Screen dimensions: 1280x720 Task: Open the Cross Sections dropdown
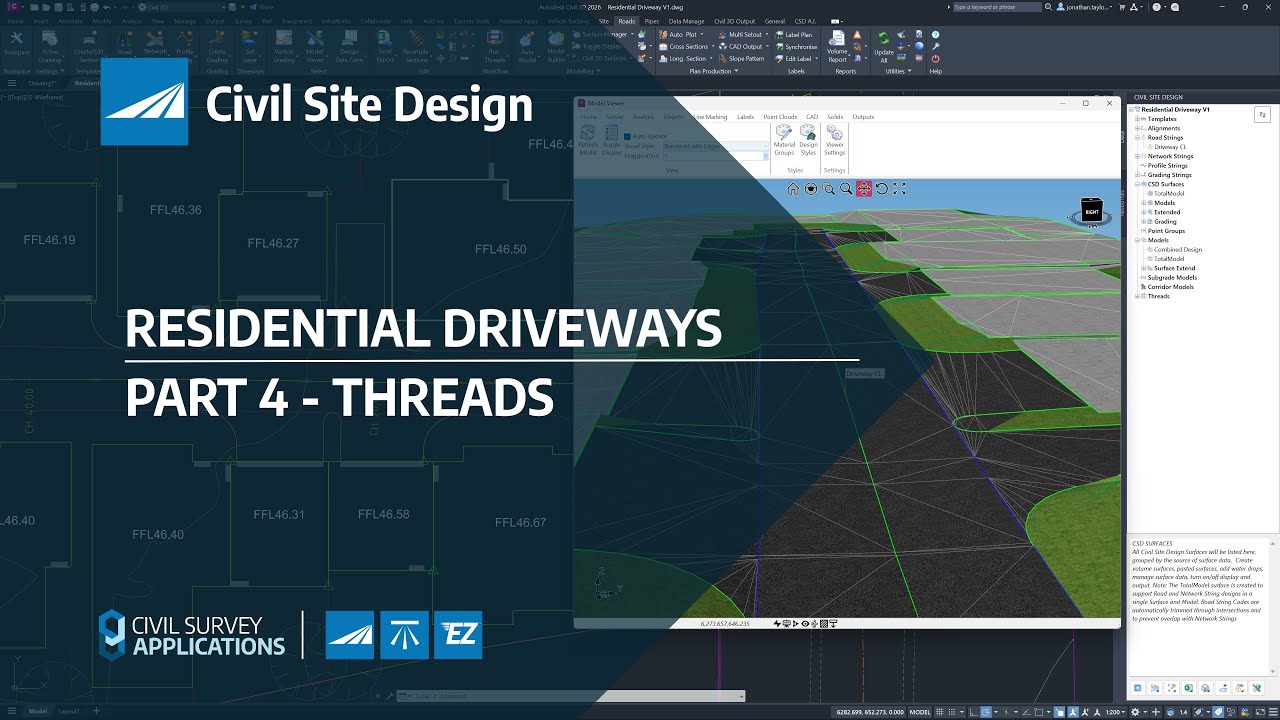[713, 47]
